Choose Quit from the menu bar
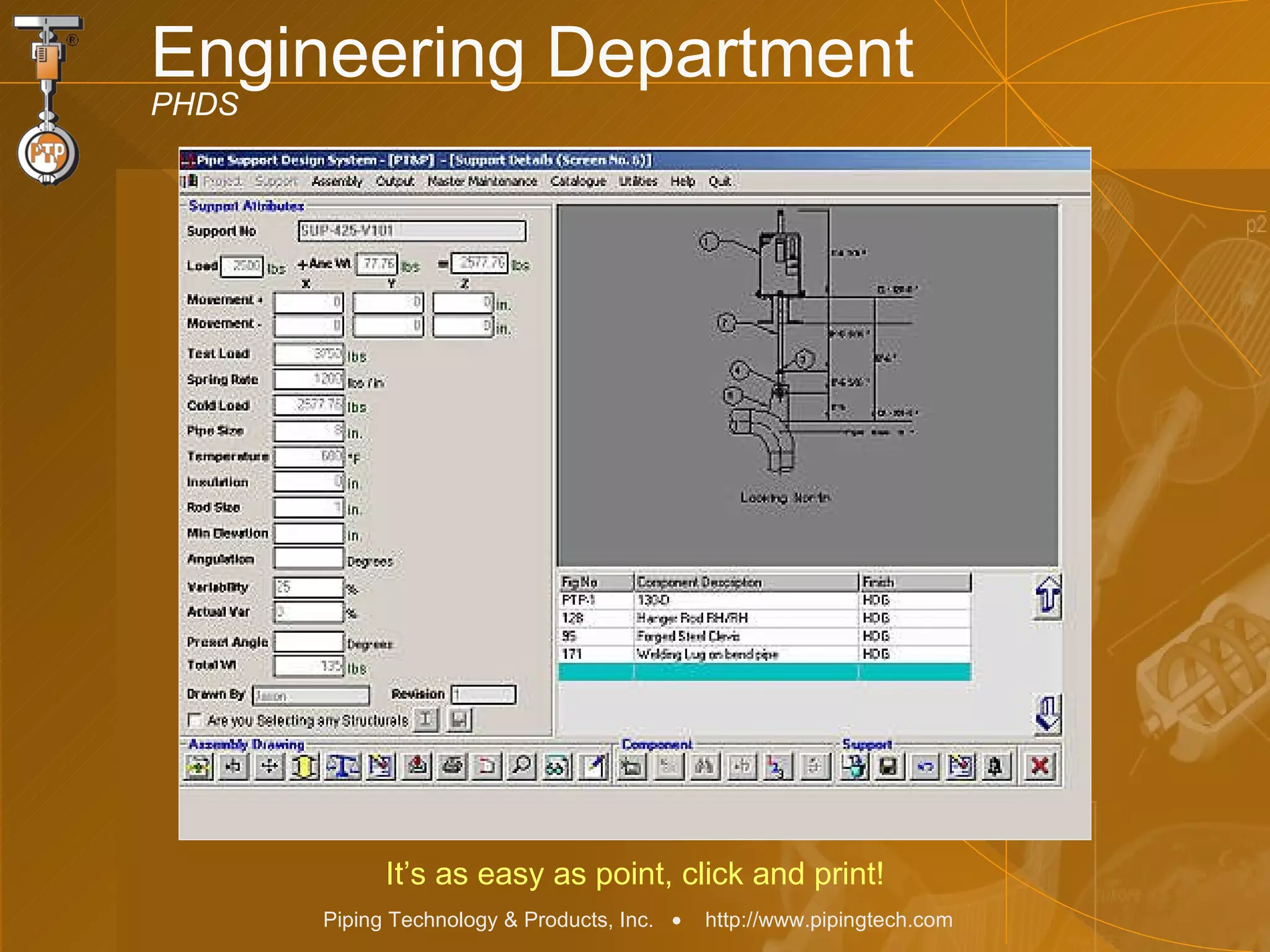 point(719,182)
